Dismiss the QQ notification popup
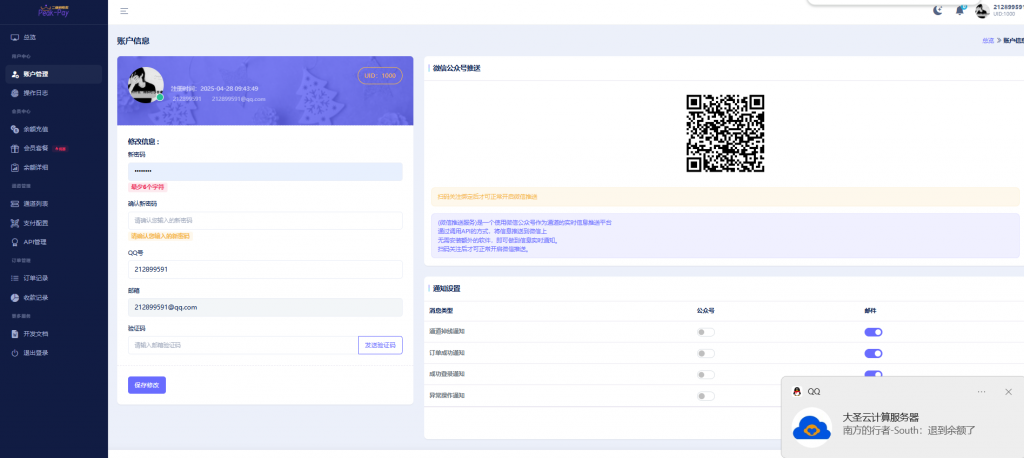Image resolution: width=1024 pixels, height=458 pixels. (1008, 391)
